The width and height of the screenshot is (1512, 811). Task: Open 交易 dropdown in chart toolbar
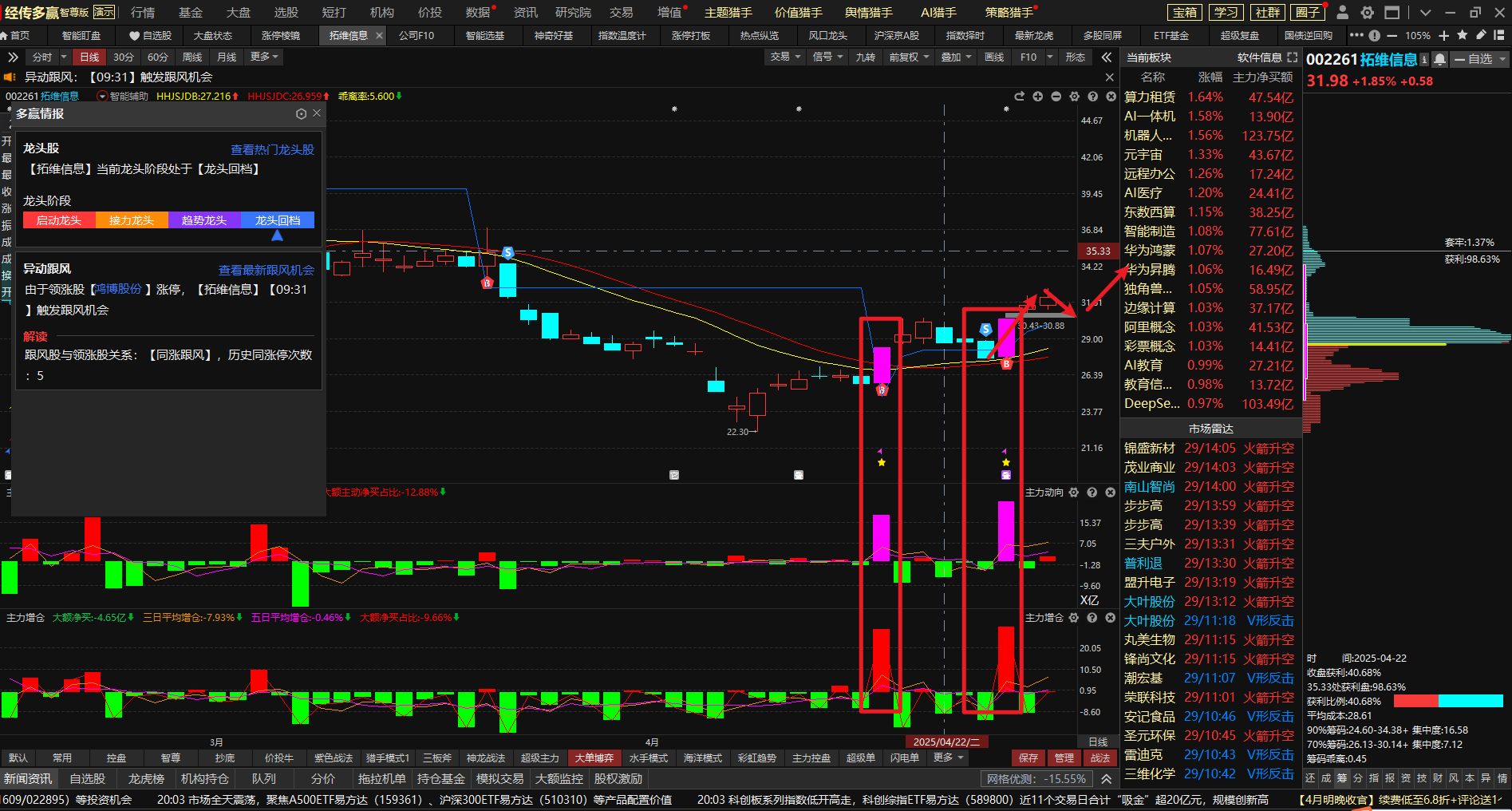(786, 57)
